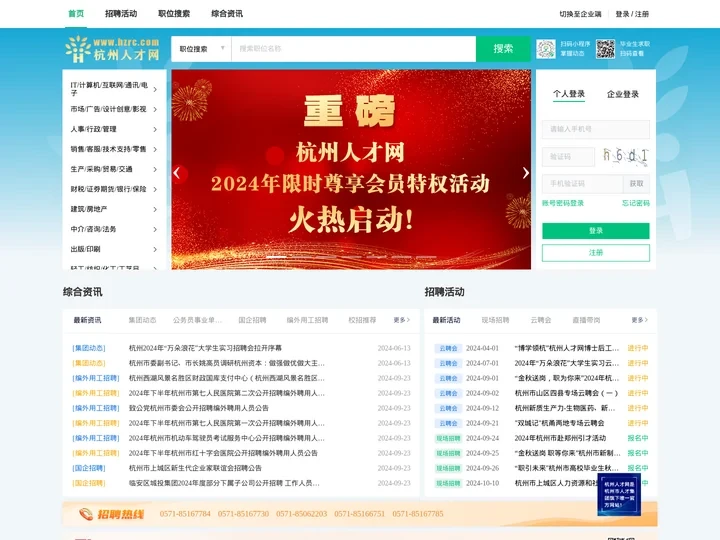Click 更多 link in 综合资讯 panel
This screenshot has width=720, height=540.
401,320
